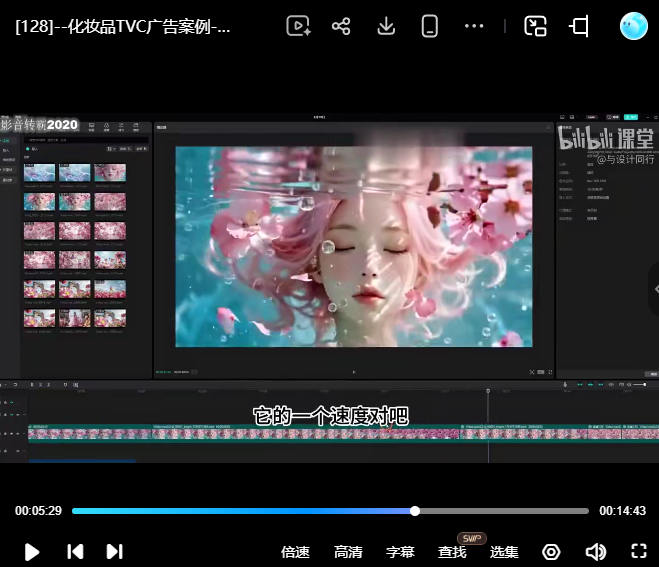This screenshot has width=659, height=567.
Task: Toggle the 字幕 subtitles option
Action: point(400,552)
